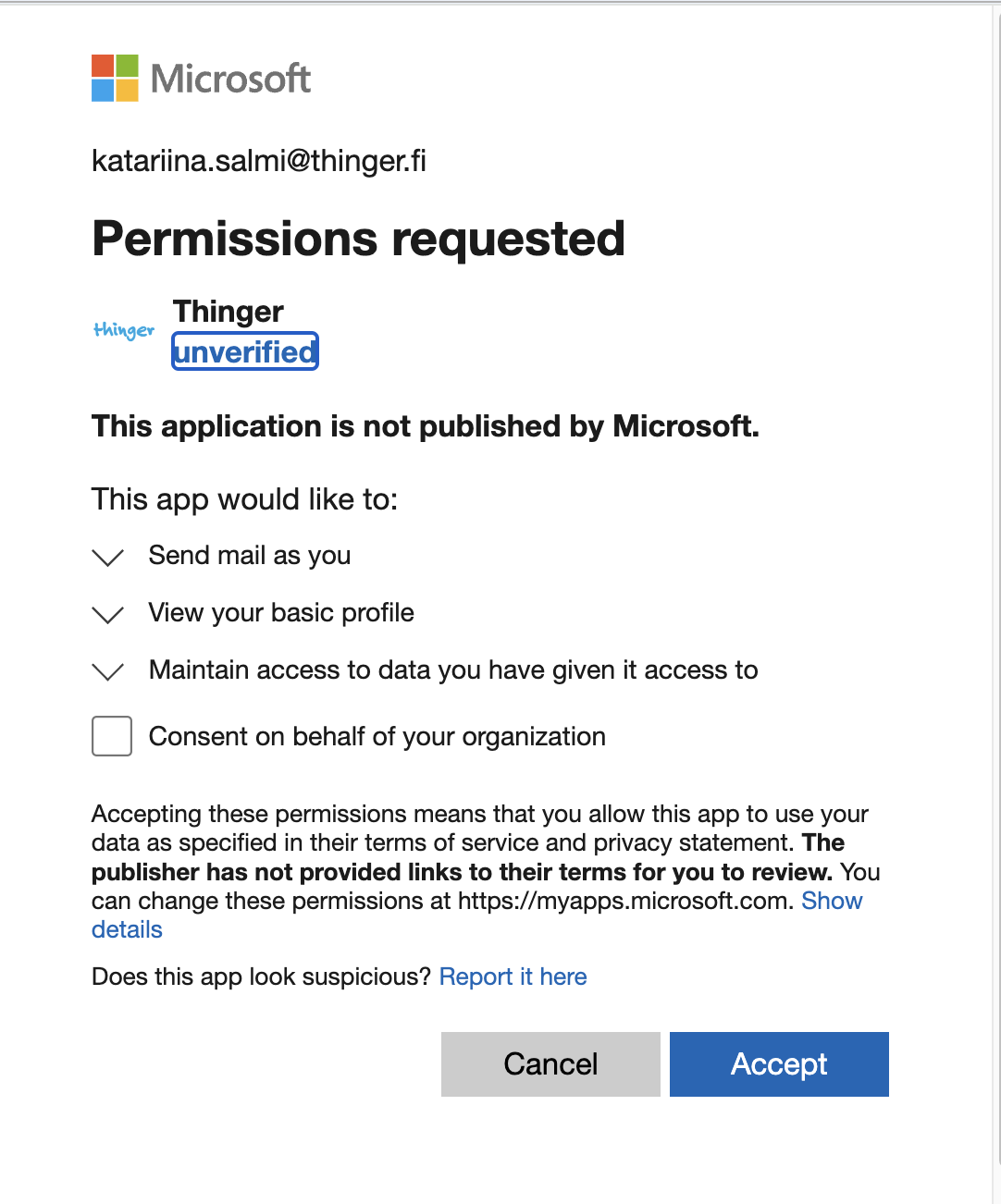The image size is (1001, 1204).
Task: Click the Microsoft logo
Action: point(202,78)
